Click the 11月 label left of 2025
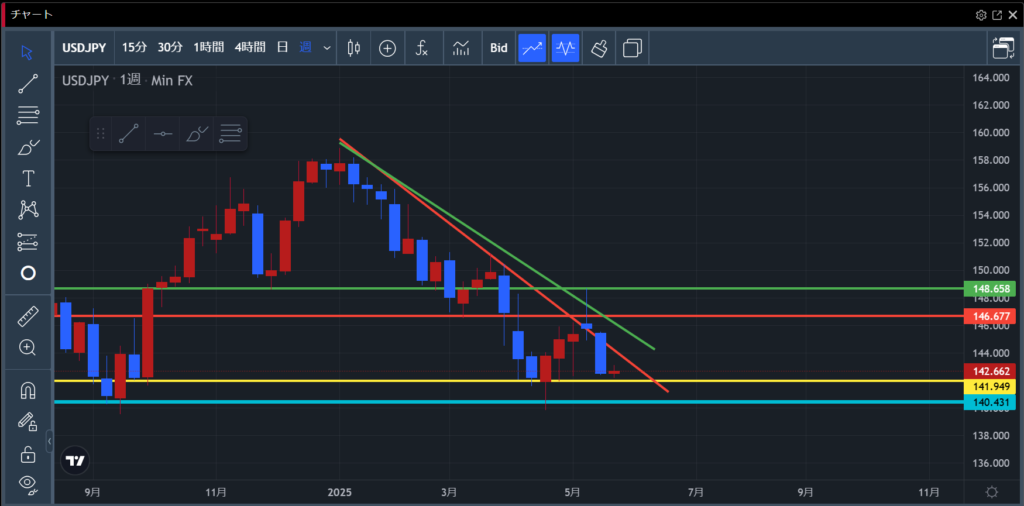This screenshot has width=1024, height=506. (216, 492)
